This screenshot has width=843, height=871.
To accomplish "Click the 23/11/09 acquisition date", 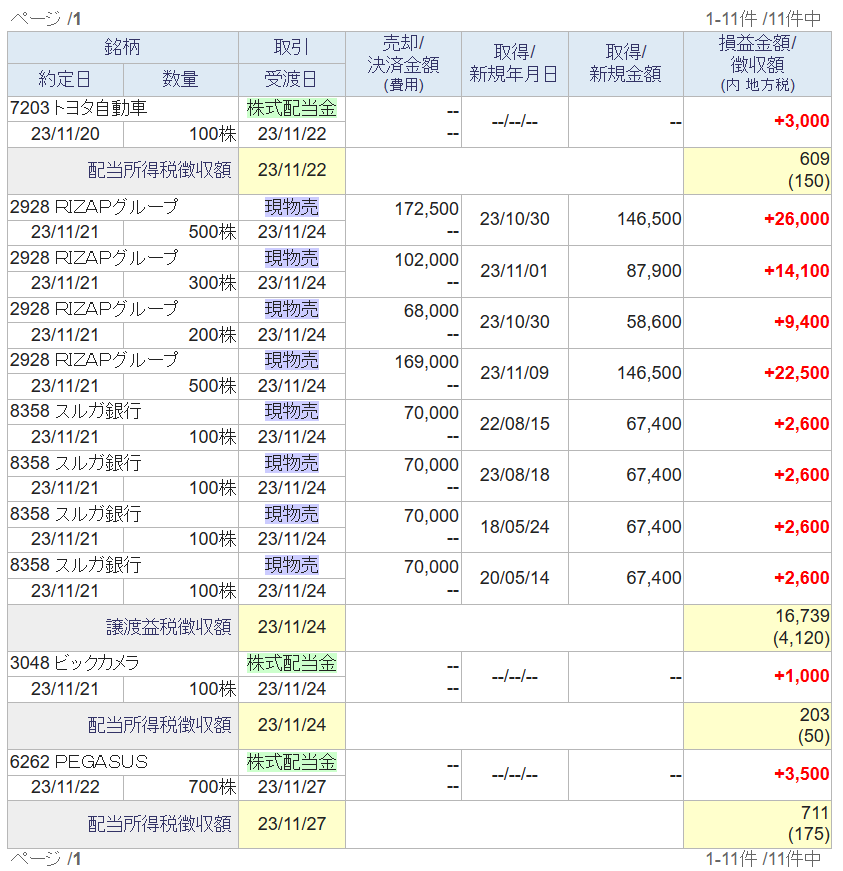I will point(514,373).
